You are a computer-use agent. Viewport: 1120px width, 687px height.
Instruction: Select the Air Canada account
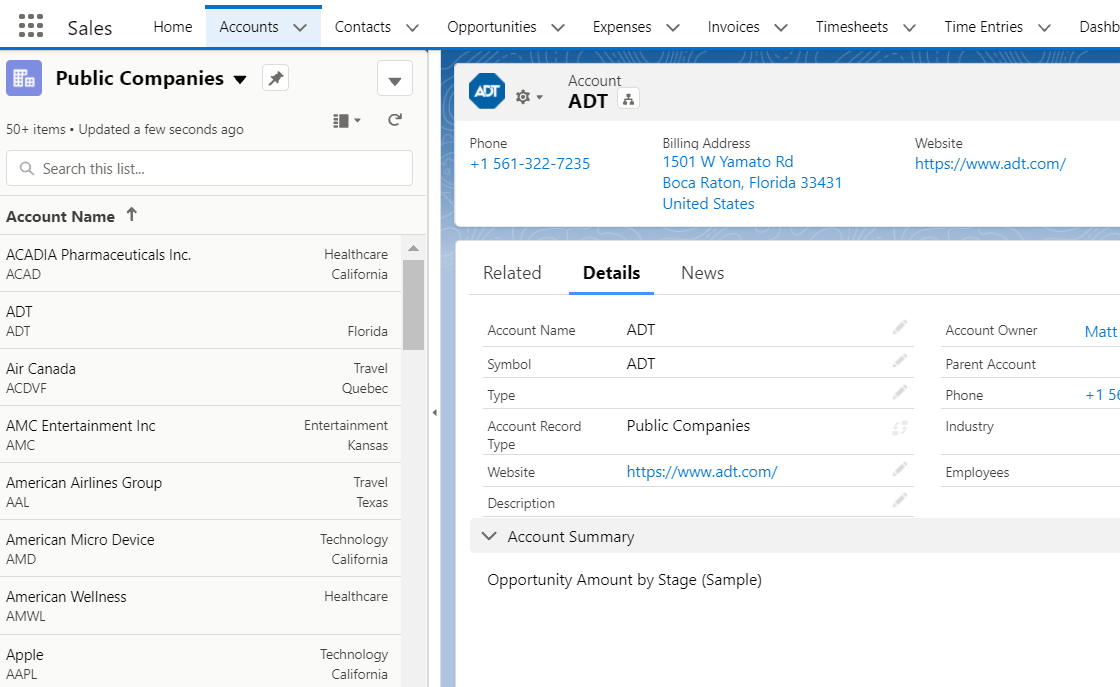200,378
